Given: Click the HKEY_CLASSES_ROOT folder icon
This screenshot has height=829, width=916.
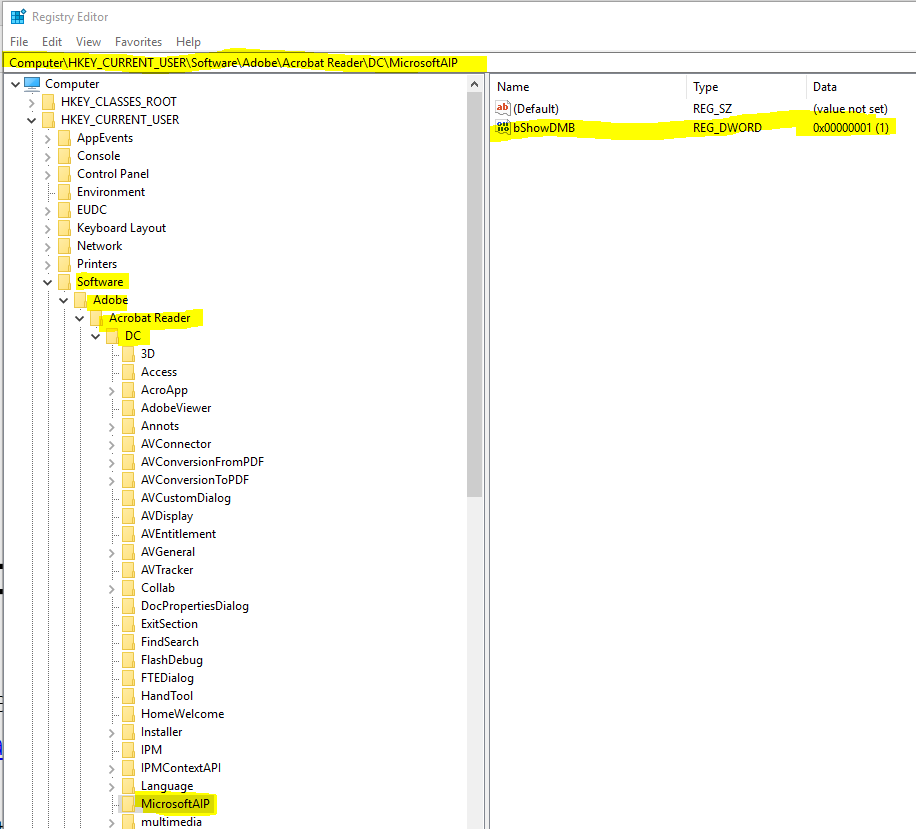Looking at the screenshot, I should pos(49,102).
